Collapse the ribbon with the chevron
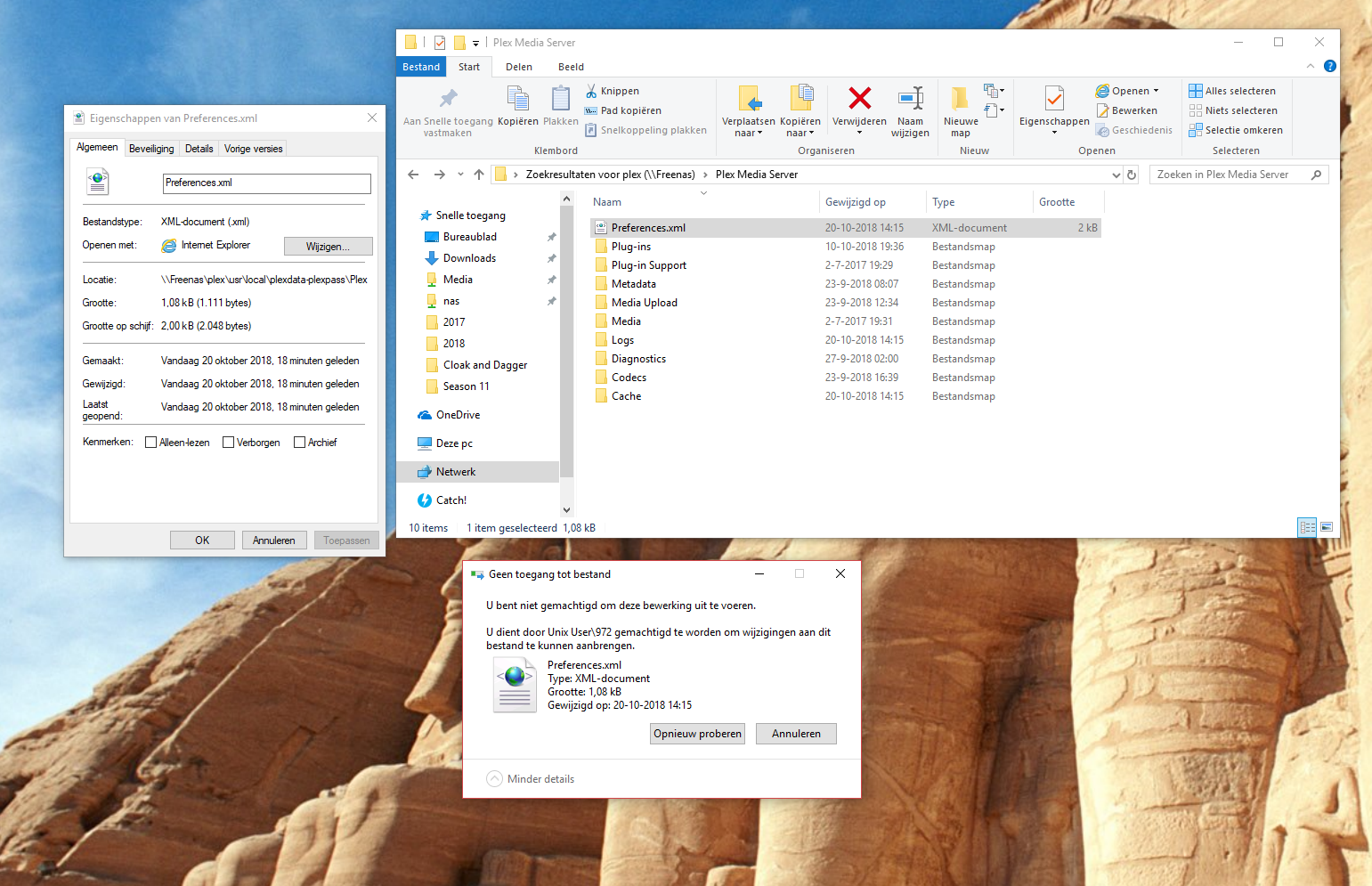The image size is (1372, 886). coord(1310,66)
